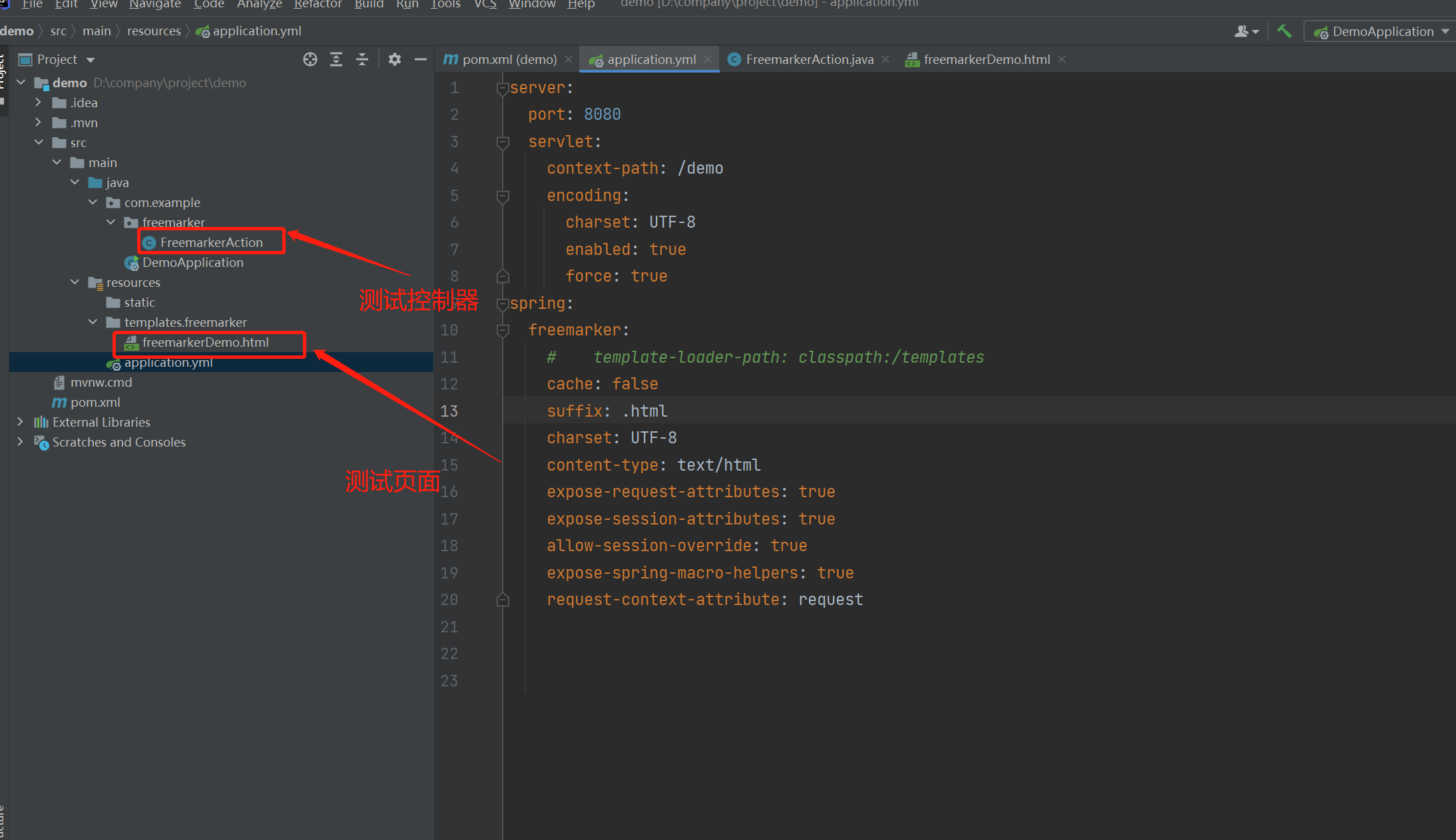Toggle code fold marker at the spring line
This screenshot has height=840, width=1456.
(x=503, y=304)
